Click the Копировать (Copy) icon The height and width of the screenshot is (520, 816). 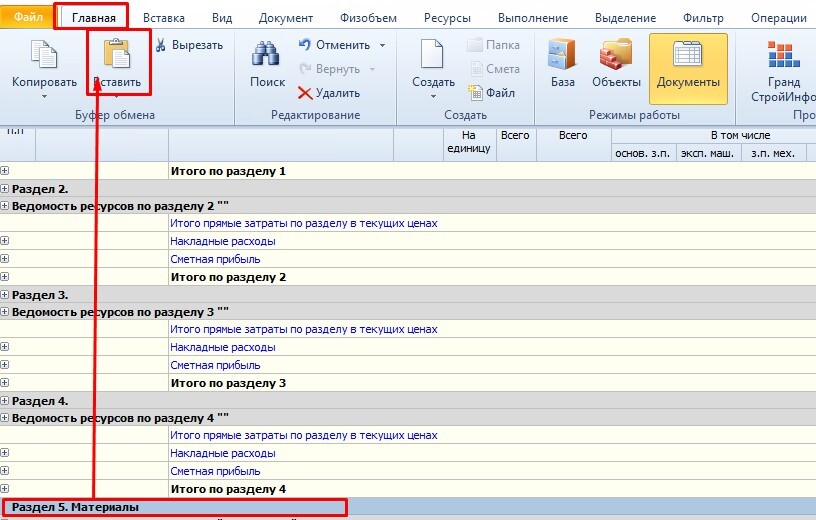[x=44, y=54]
